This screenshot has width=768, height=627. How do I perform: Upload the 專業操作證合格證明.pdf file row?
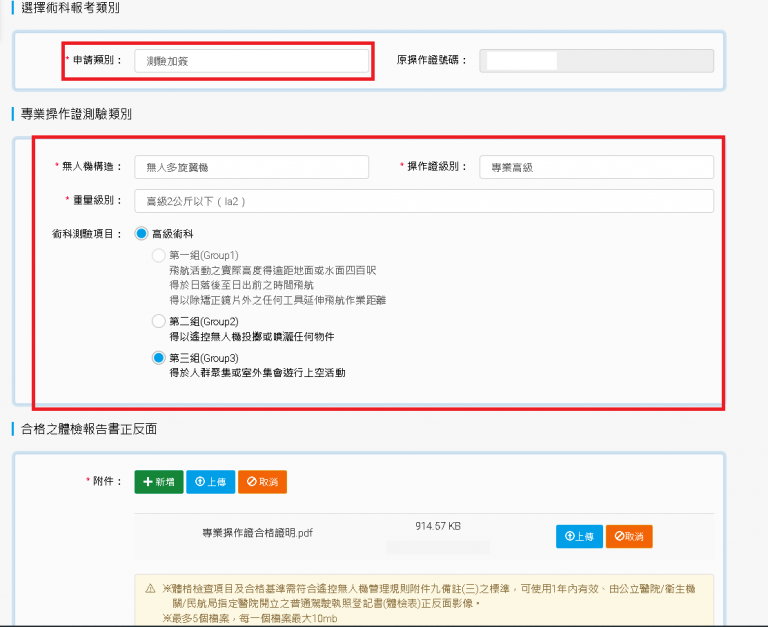579,536
